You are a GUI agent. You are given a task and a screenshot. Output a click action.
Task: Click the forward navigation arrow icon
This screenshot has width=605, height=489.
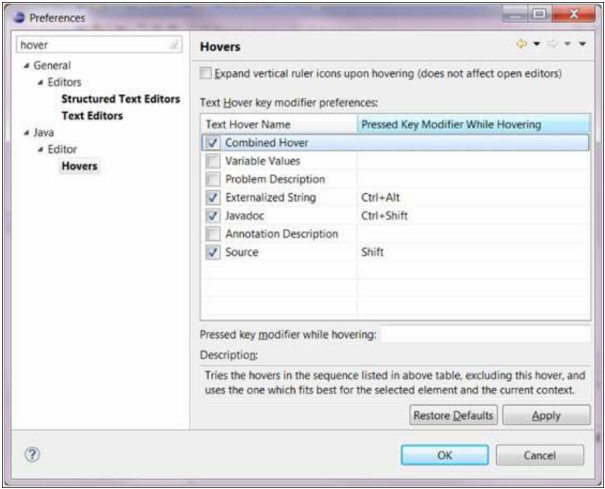[x=551, y=46]
